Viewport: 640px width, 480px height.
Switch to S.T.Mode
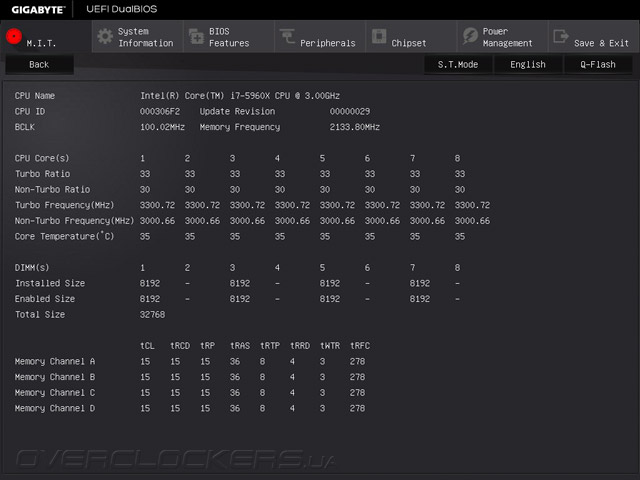coord(458,64)
